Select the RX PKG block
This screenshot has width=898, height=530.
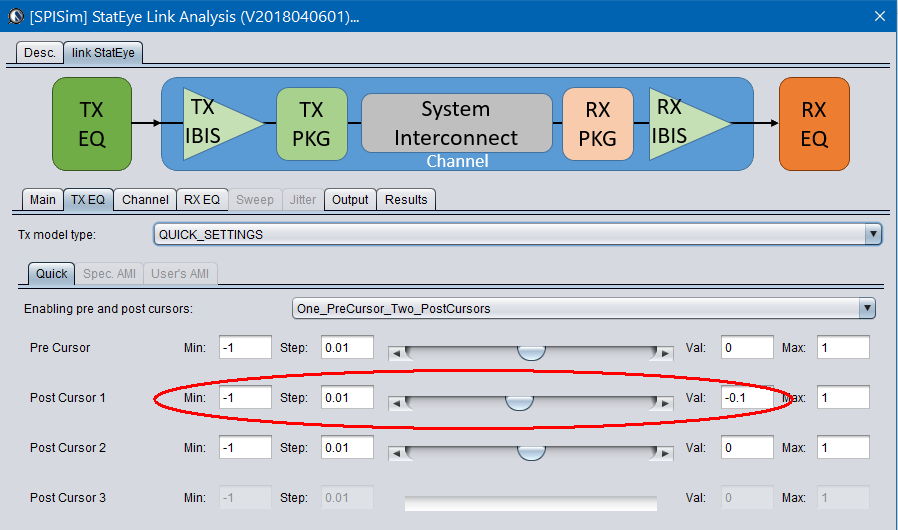(598, 123)
